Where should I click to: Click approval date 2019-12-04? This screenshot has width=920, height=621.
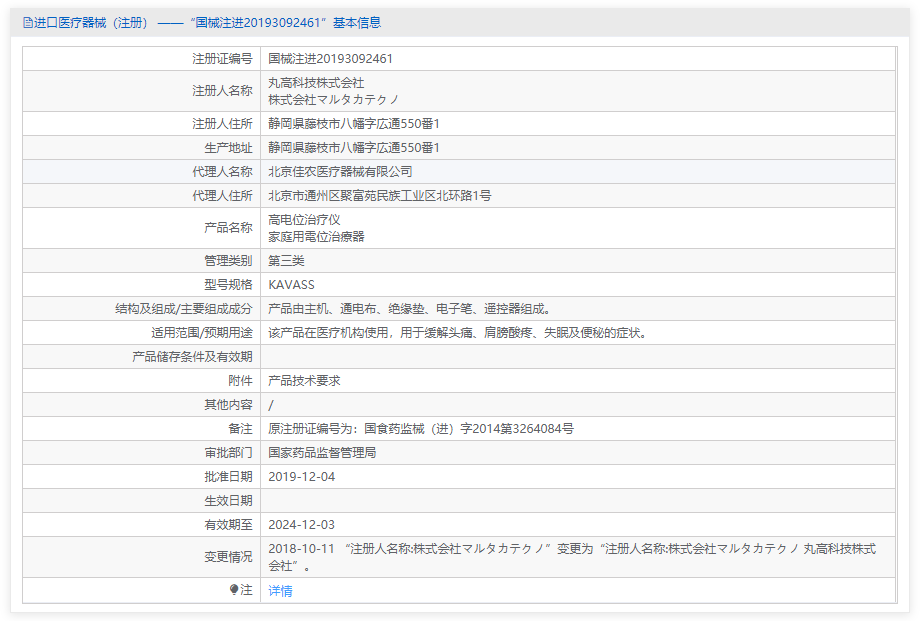point(301,477)
